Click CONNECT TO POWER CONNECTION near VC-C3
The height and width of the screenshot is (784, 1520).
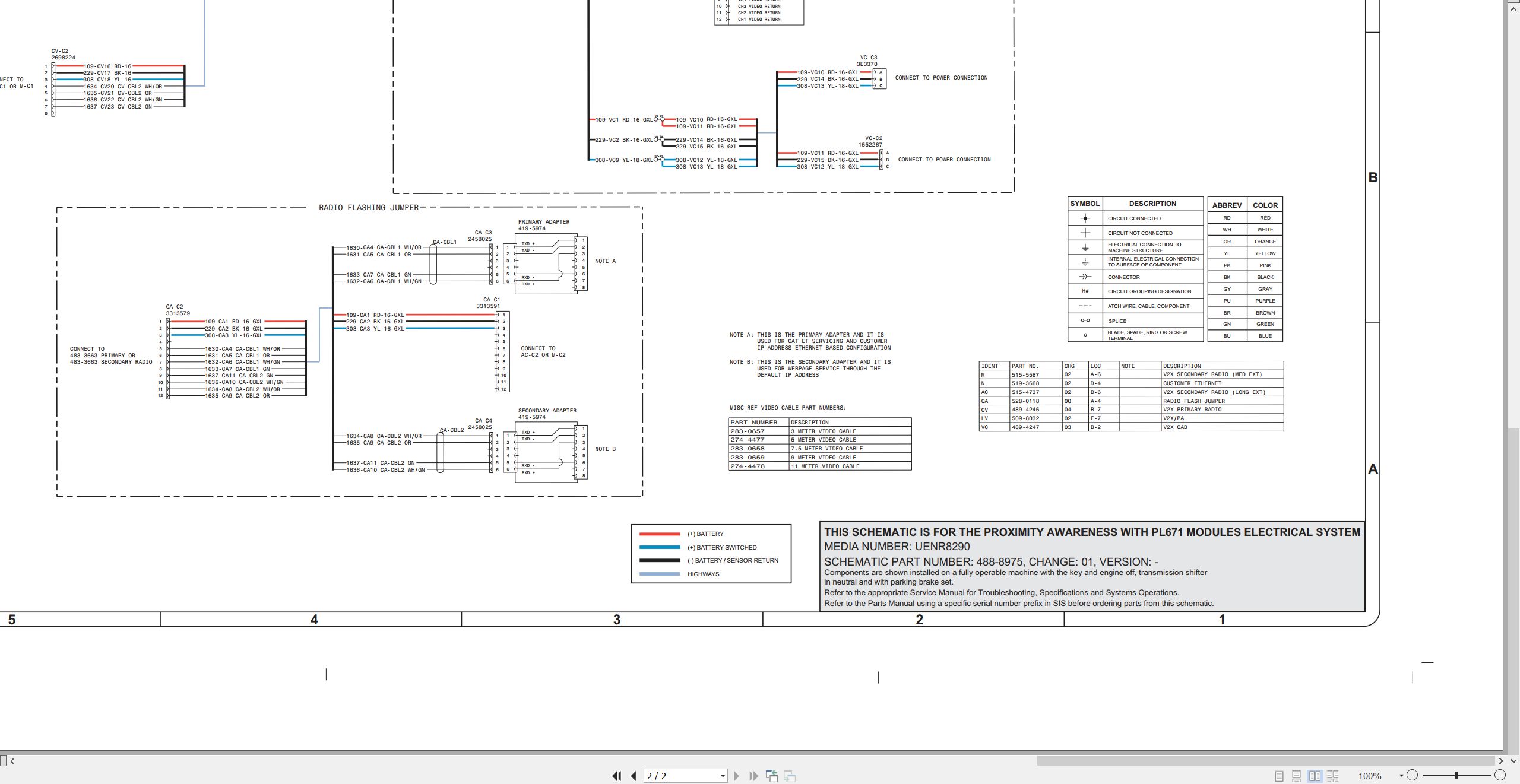click(x=941, y=78)
